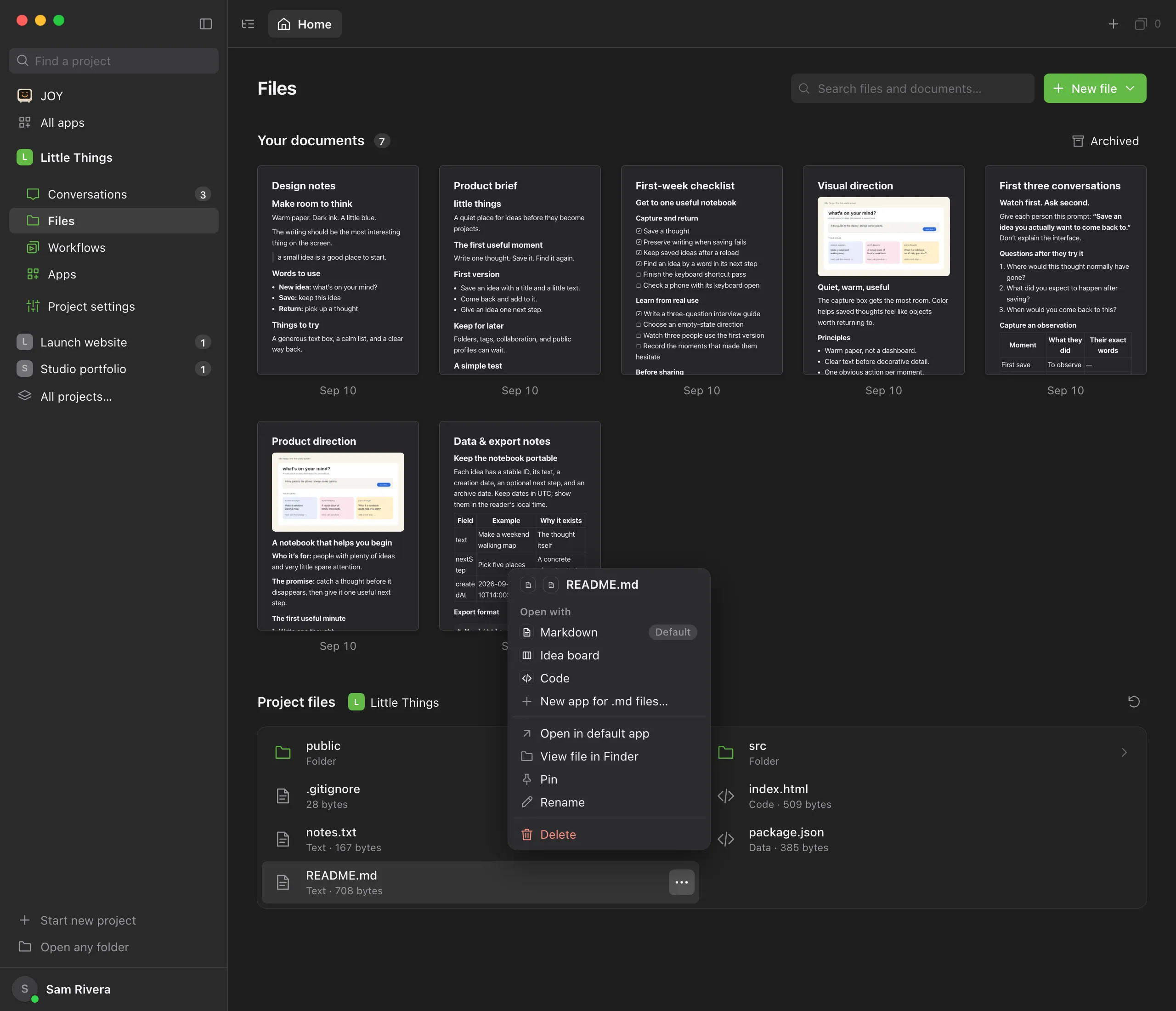The height and width of the screenshot is (1011, 1176).
Task: Open Conversations with 3 badge
Action: [113, 194]
